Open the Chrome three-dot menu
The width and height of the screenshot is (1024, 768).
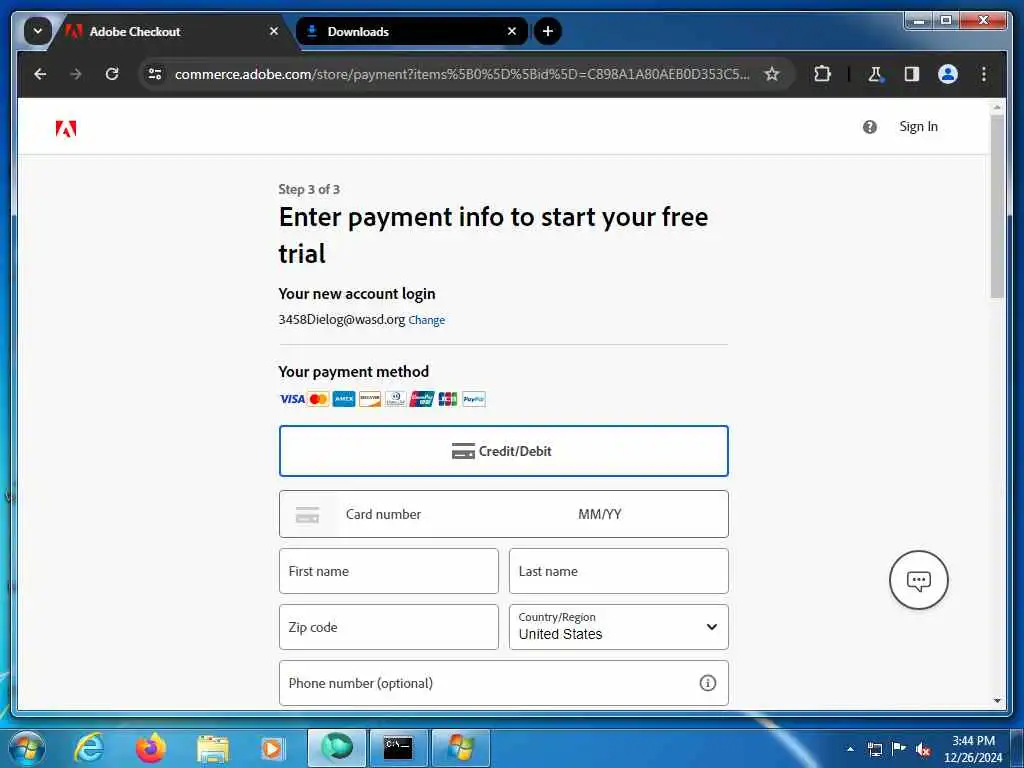984,74
